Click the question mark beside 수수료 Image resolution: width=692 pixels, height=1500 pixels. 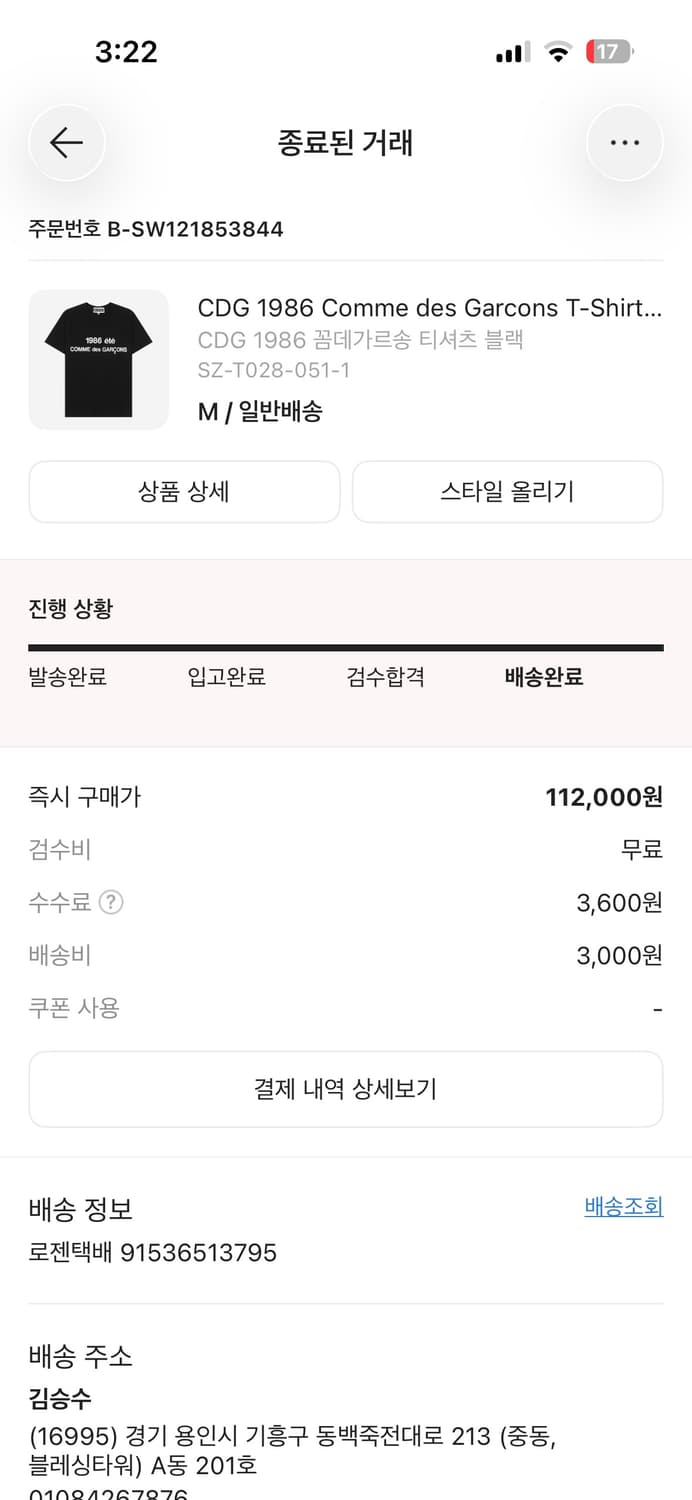click(113, 903)
